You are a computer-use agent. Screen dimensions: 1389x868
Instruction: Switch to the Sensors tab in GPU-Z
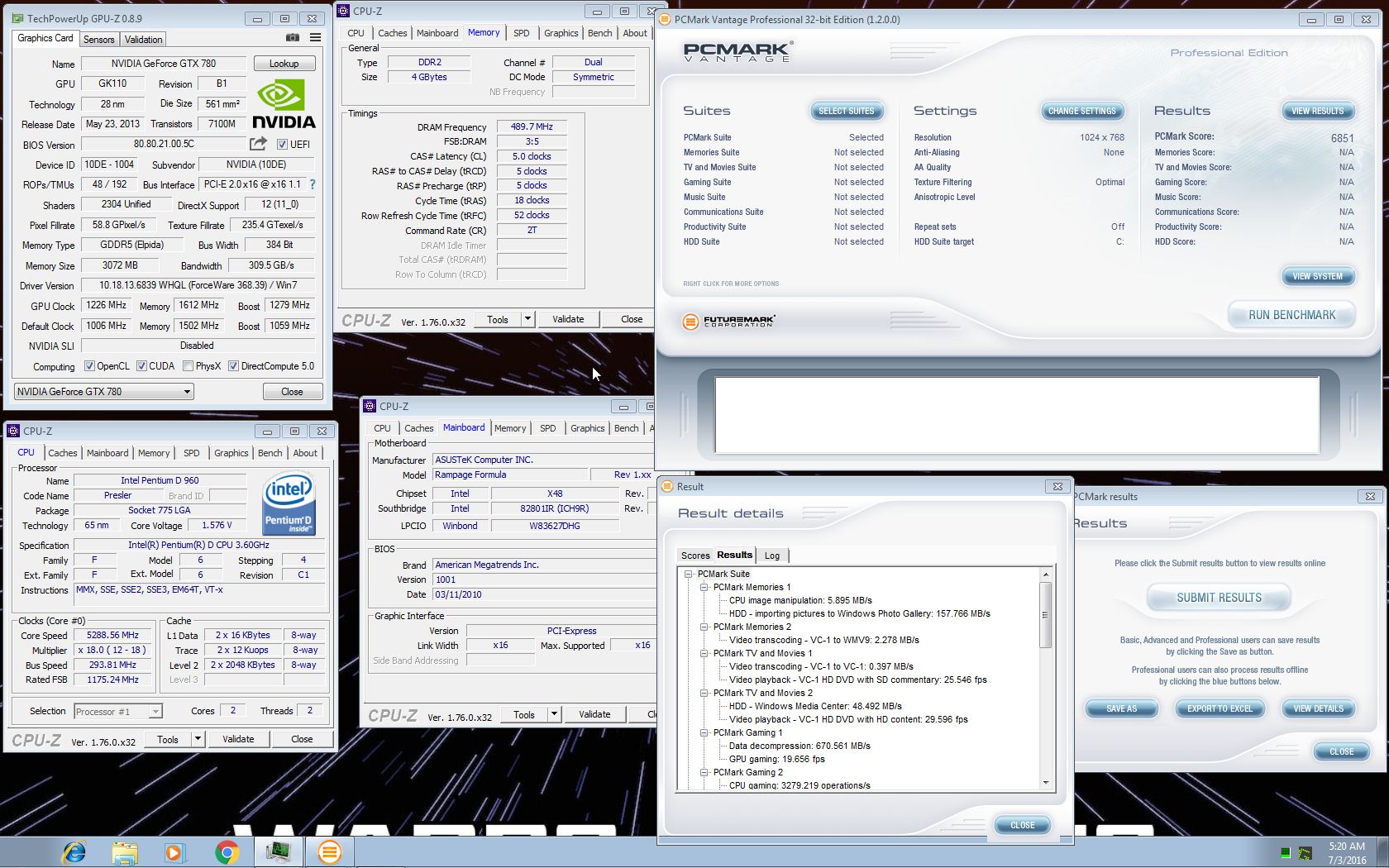[x=99, y=40]
